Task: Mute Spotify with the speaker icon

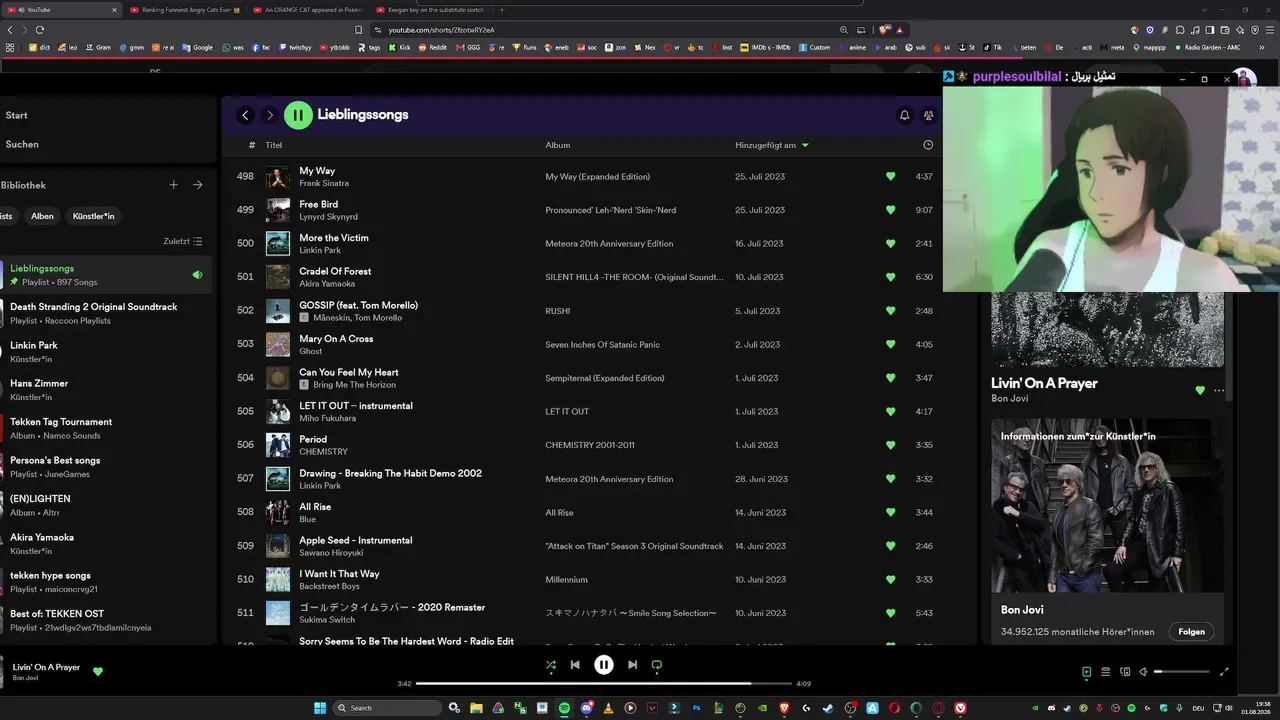Action: 1143,672
